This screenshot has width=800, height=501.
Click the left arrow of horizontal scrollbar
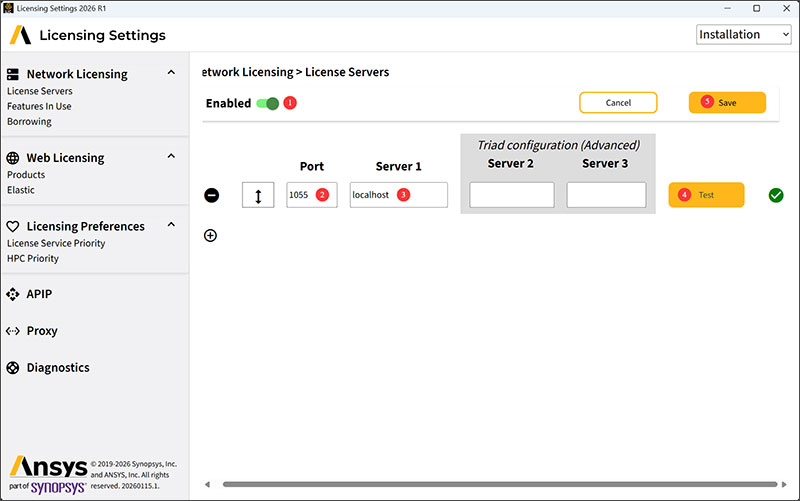(207, 484)
